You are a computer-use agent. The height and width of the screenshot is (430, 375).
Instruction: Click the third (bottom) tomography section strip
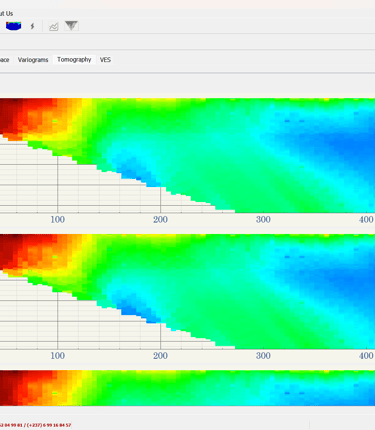[187, 388]
